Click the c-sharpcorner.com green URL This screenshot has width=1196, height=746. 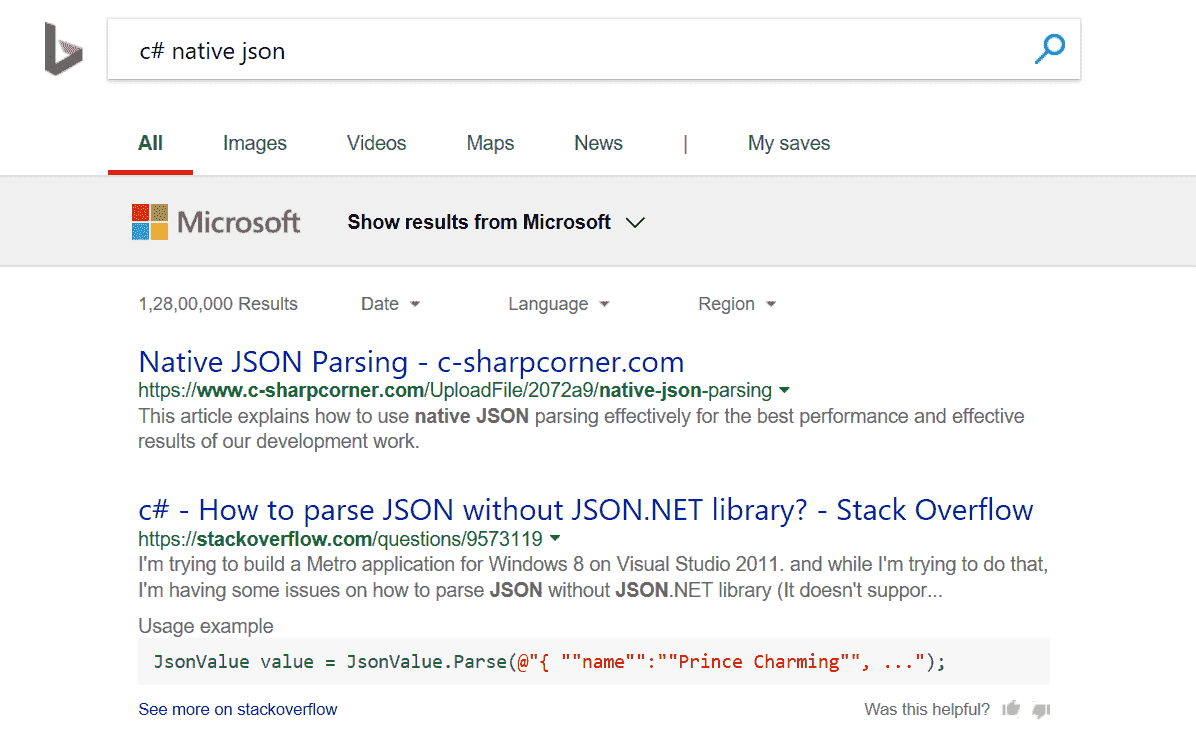pyautogui.click(x=455, y=391)
